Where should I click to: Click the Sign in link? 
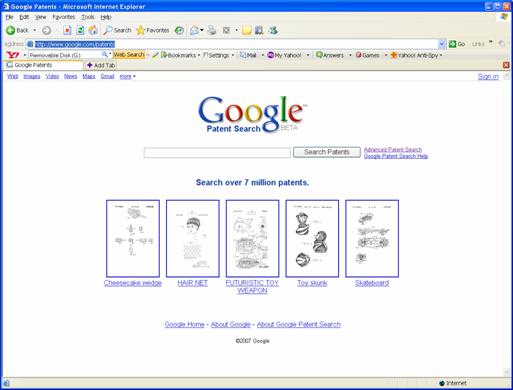(488, 76)
